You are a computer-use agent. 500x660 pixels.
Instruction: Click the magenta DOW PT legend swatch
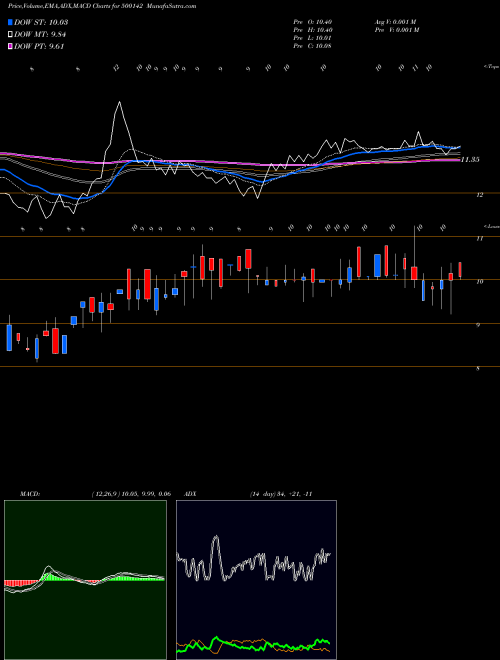point(11,47)
